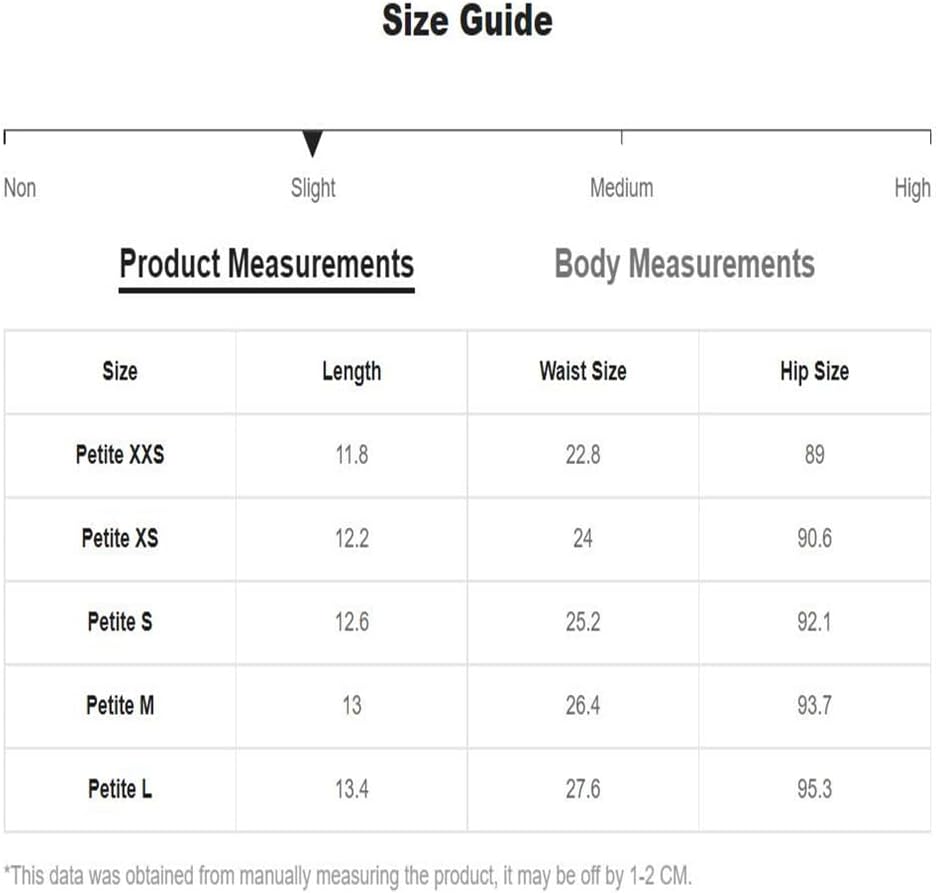Click the stretch indicator triangle marker
The height and width of the screenshot is (893, 938).
312,144
